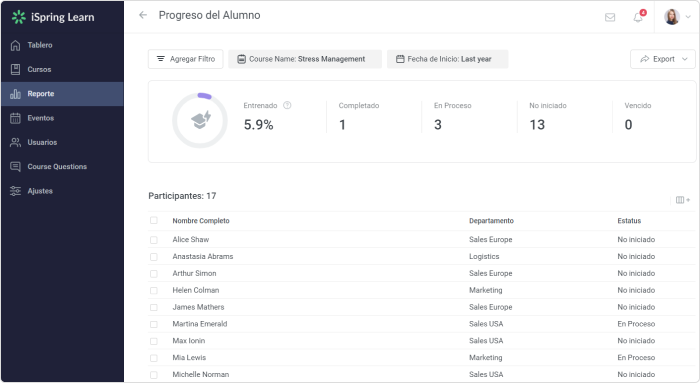Check the box for Helen Colman

(x=154, y=291)
